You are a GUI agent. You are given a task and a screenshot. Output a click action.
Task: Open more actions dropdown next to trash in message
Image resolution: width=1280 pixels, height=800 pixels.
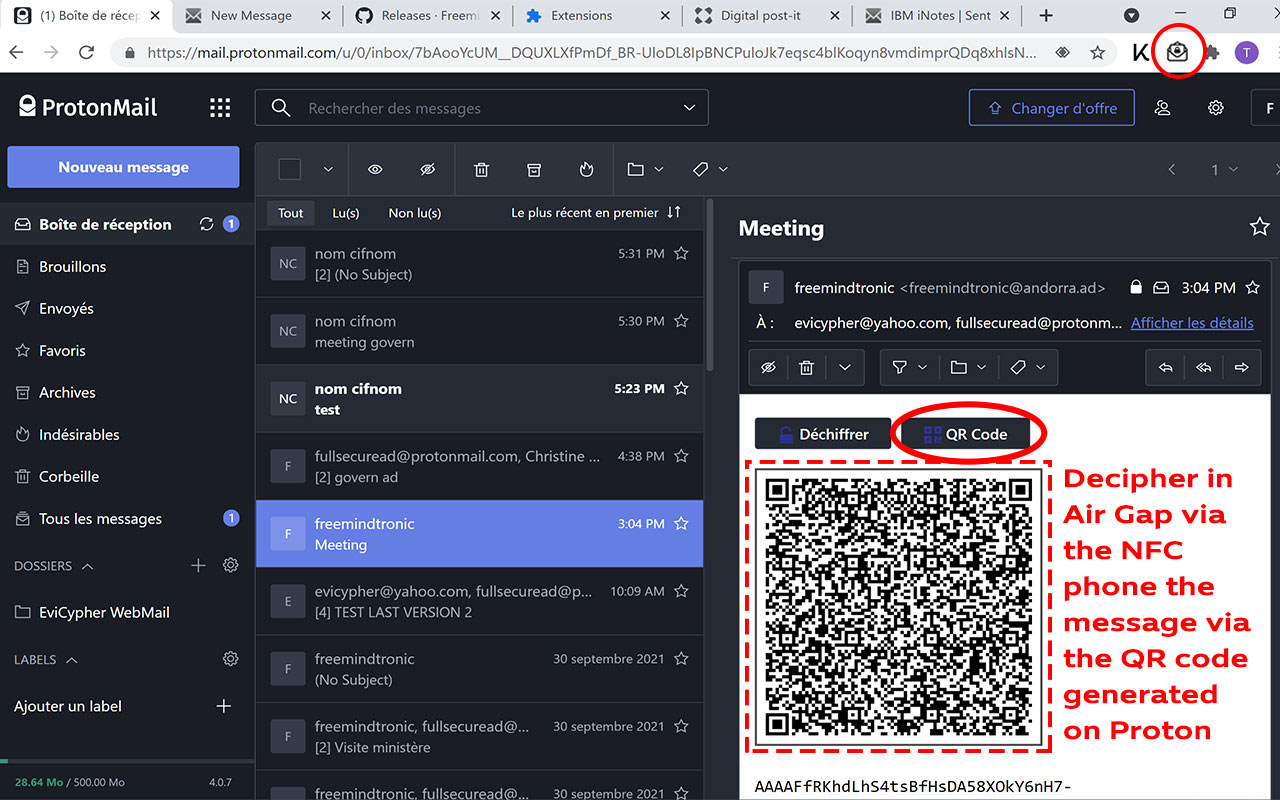coord(845,368)
